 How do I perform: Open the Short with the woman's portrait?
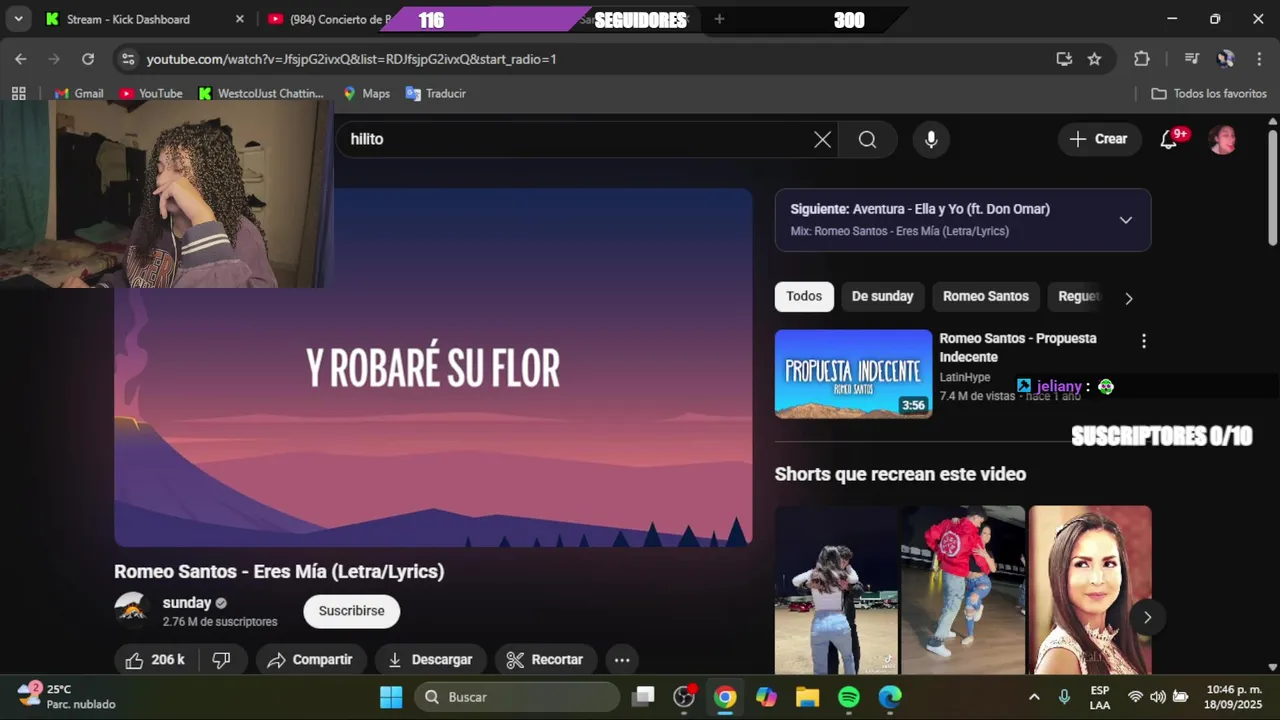point(1090,590)
